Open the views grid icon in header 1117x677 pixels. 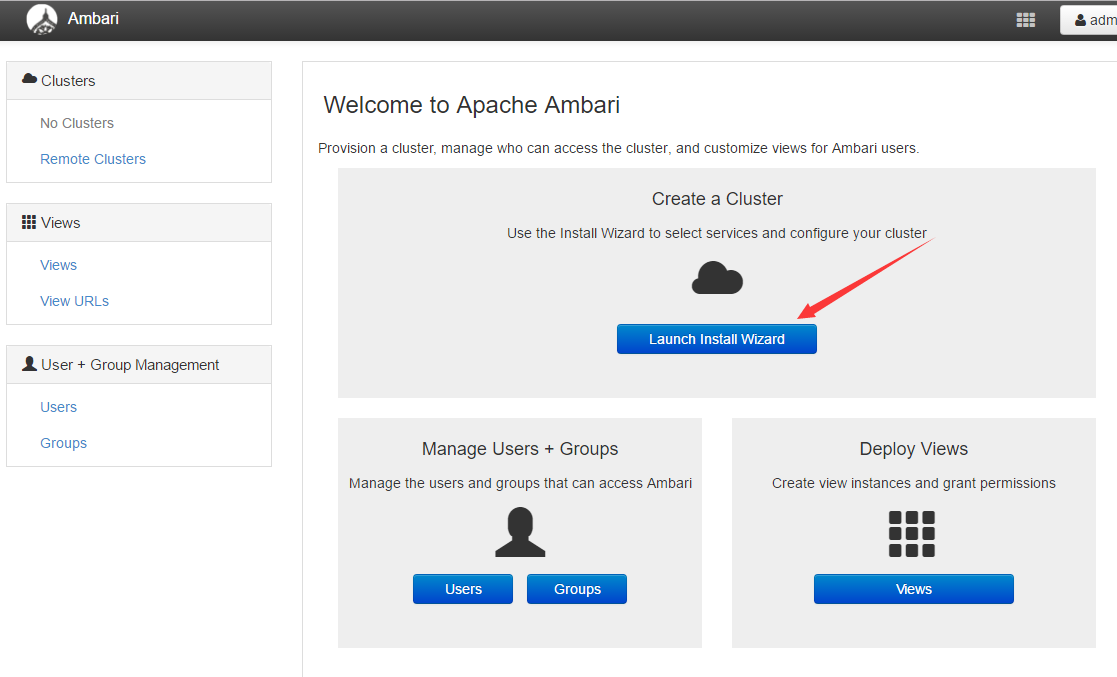coord(1025,20)
